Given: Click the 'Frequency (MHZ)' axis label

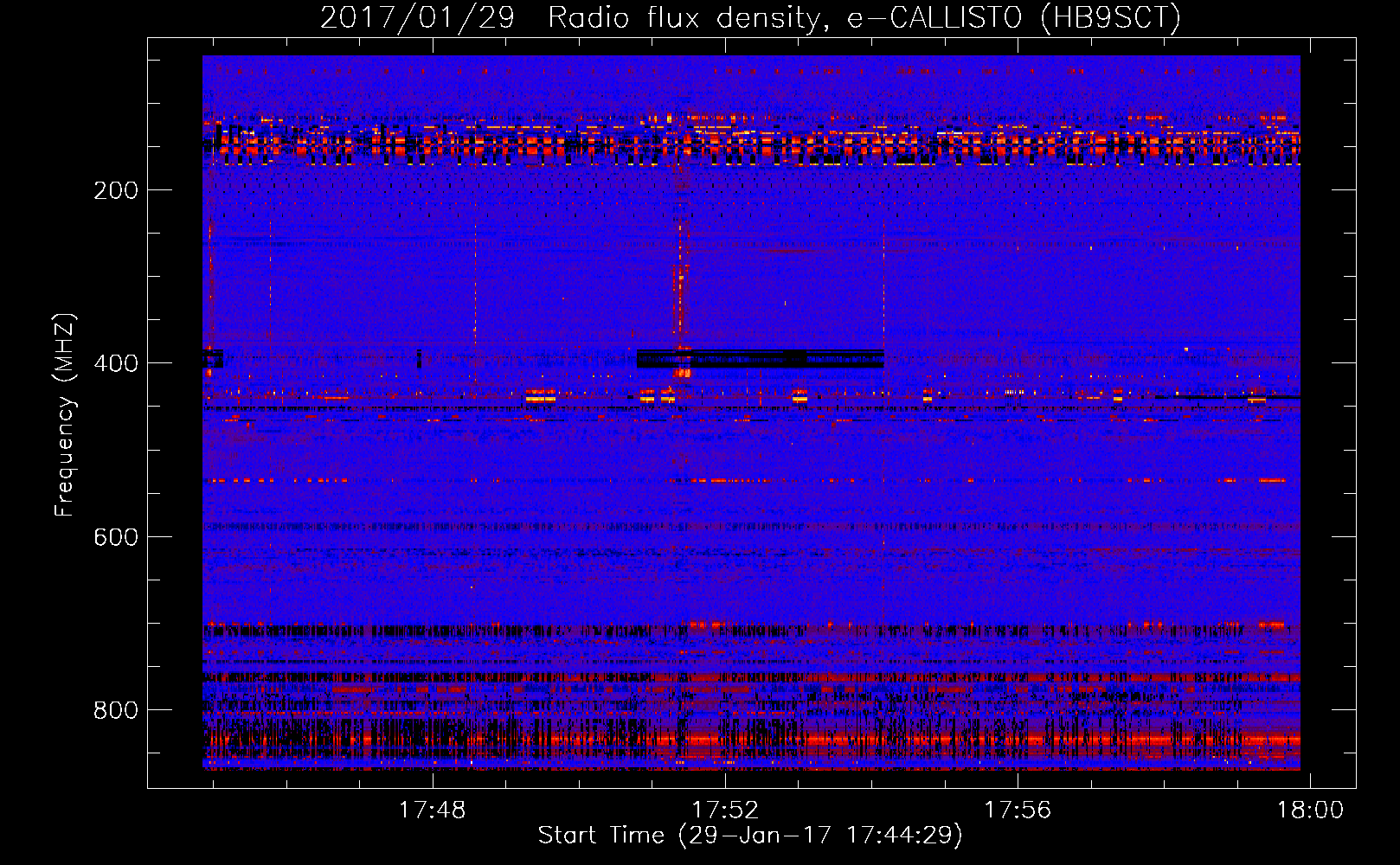Looking at the screenshot, I should coord(65,414).
